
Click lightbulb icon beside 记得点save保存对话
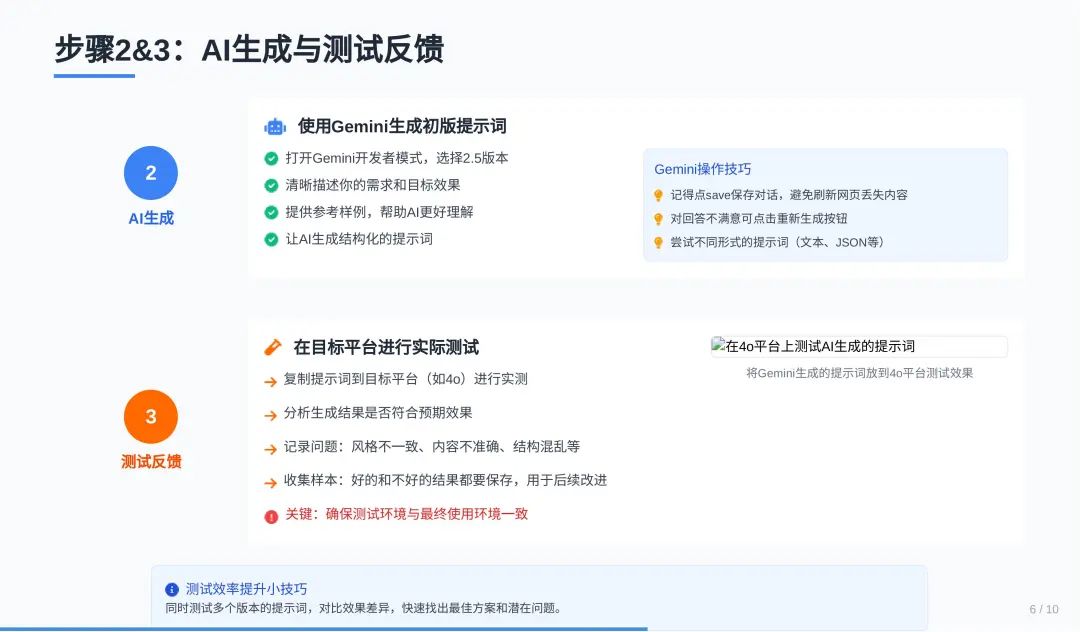click(x=658, y=196)
